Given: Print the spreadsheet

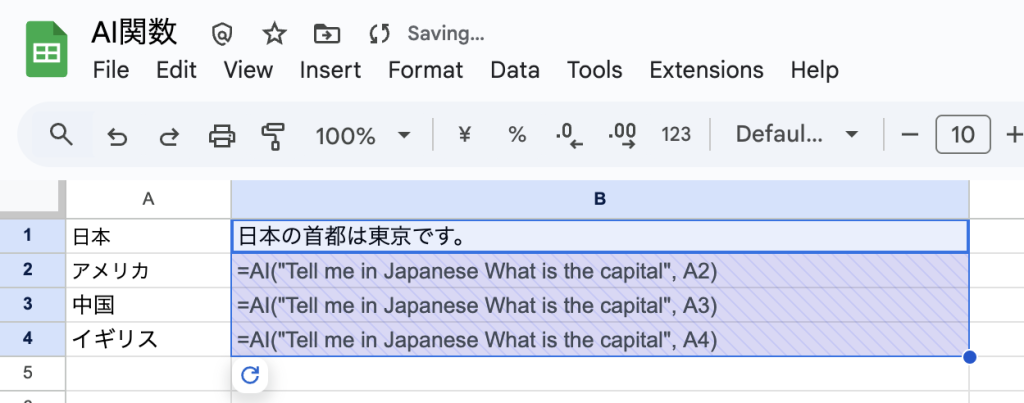Looking at the screenshot, I should [221, 135].
